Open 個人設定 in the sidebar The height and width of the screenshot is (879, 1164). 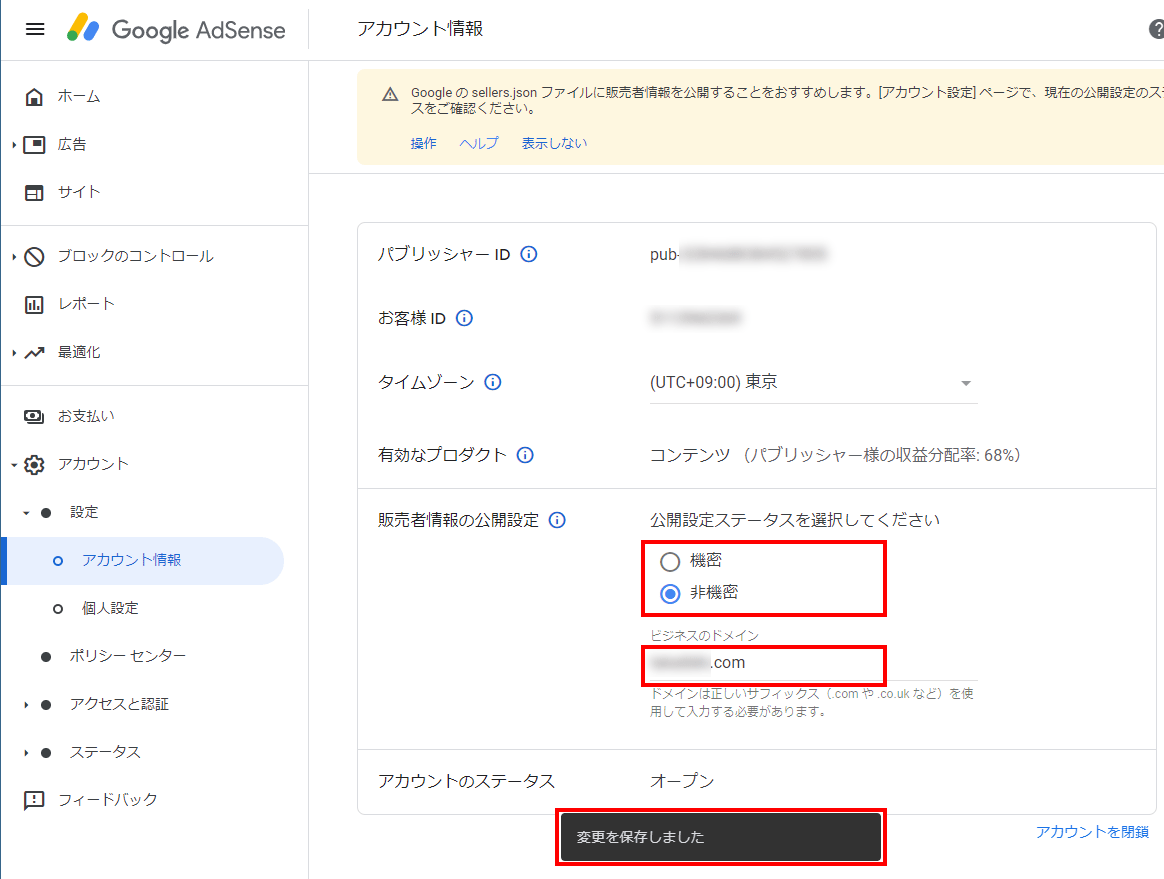click(x=110, y=608)
